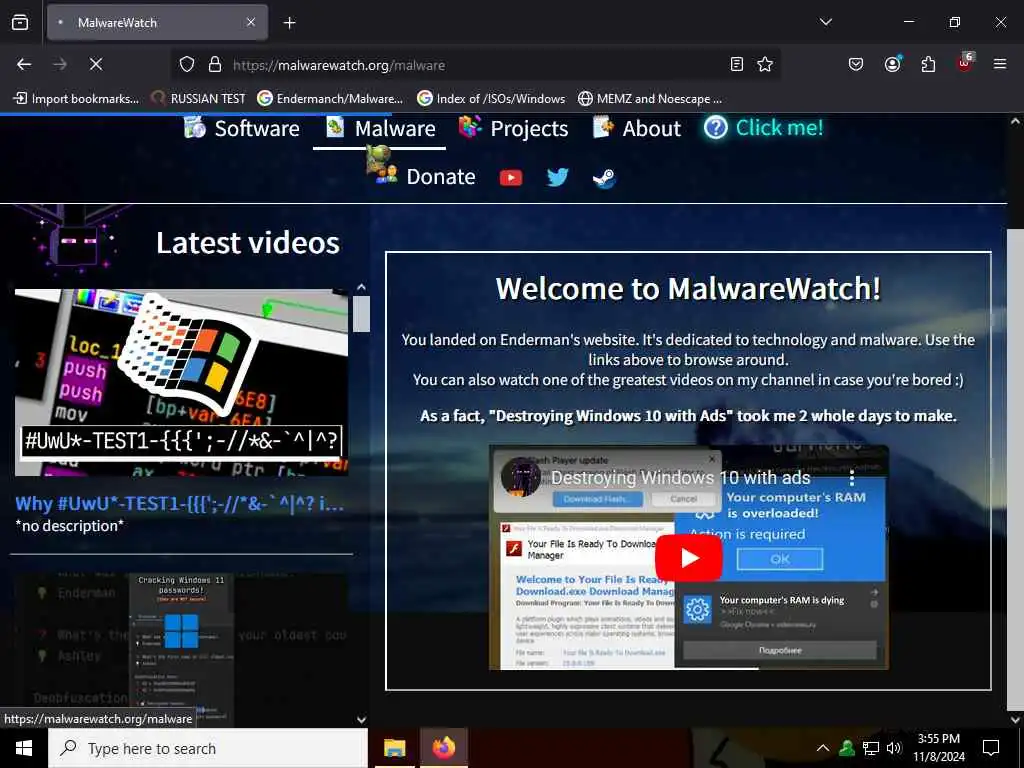
Task: Open a new tab with plus button
Action: click(289, 23)
